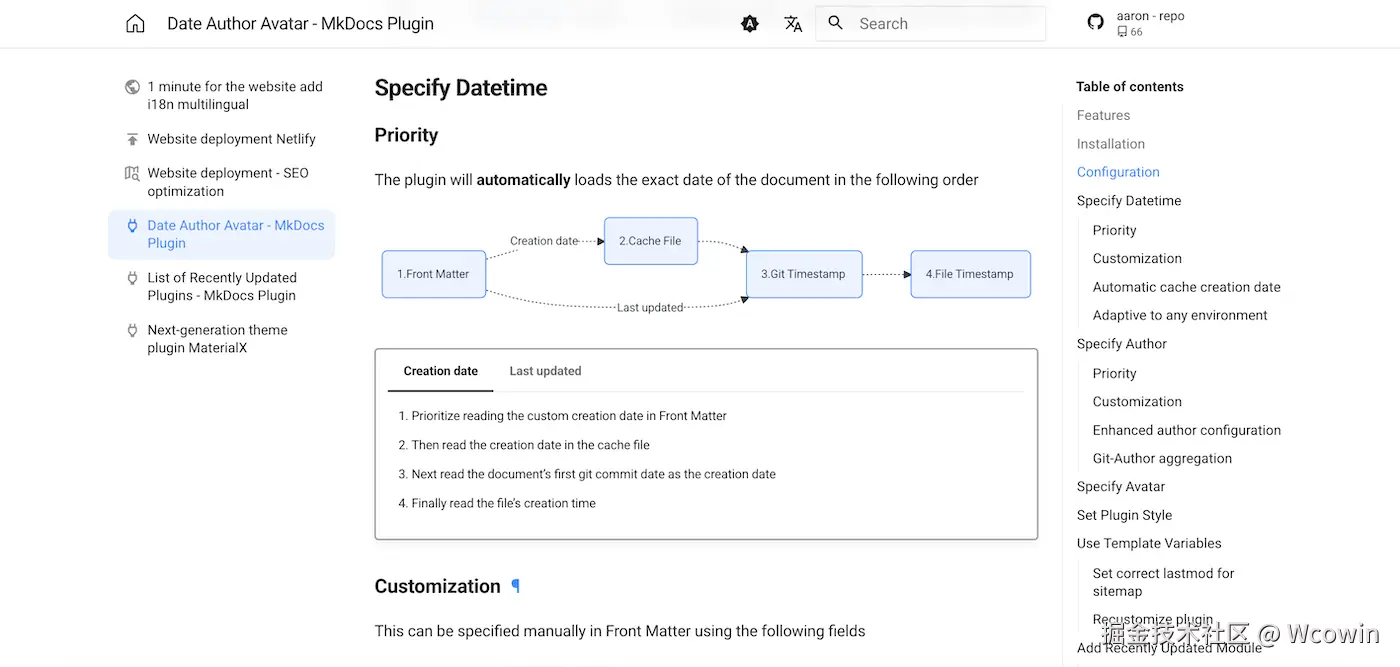1400x667 pixels.
Task: Open the language translation selector
Action: [x=793, y=24]
